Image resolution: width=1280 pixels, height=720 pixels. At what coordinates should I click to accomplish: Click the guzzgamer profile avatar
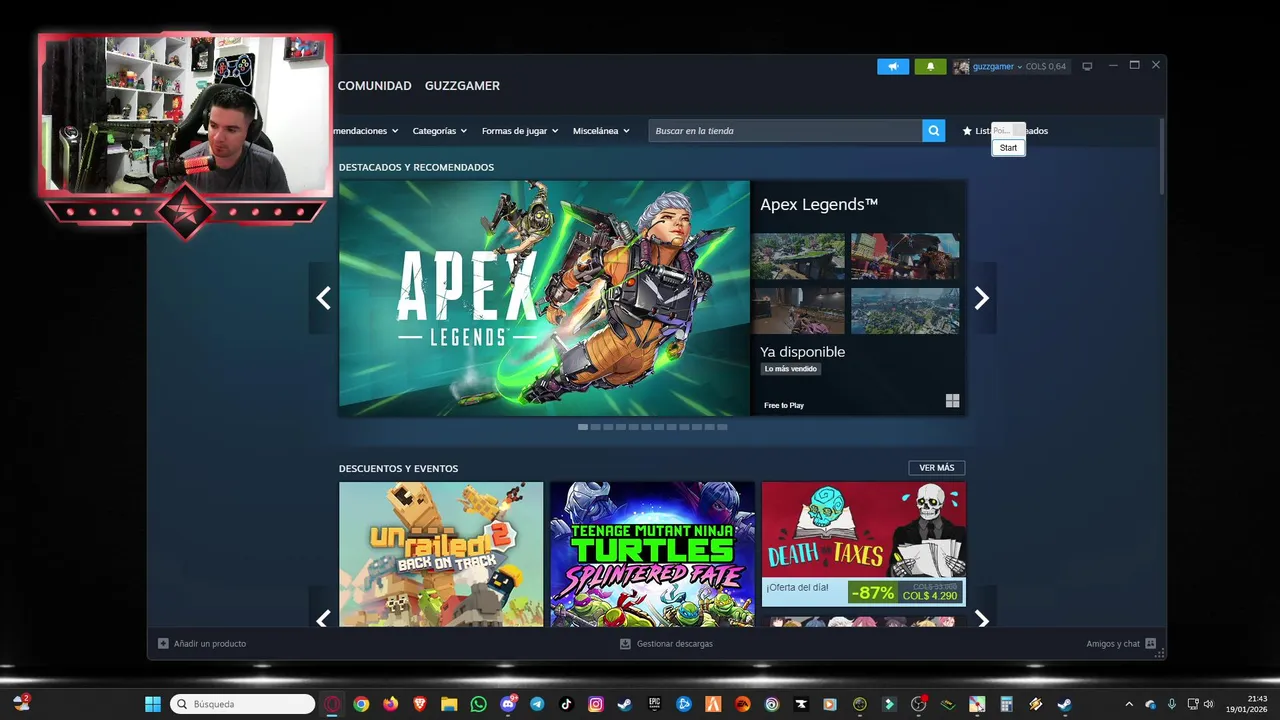961,67
